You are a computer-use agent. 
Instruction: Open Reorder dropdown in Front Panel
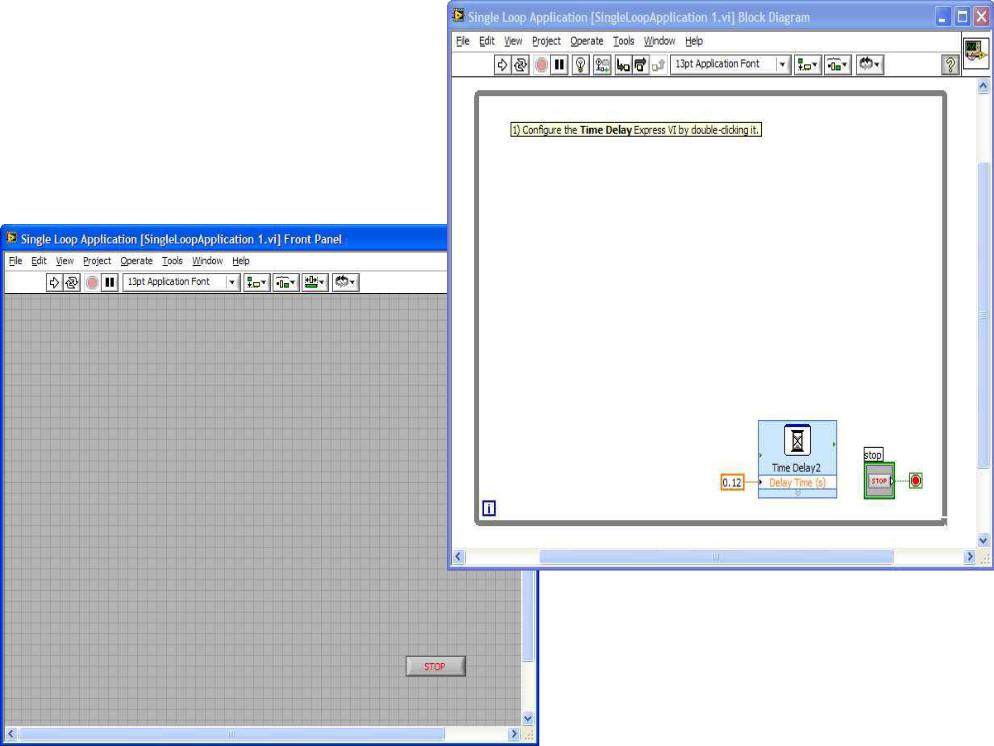pos(345,282)
